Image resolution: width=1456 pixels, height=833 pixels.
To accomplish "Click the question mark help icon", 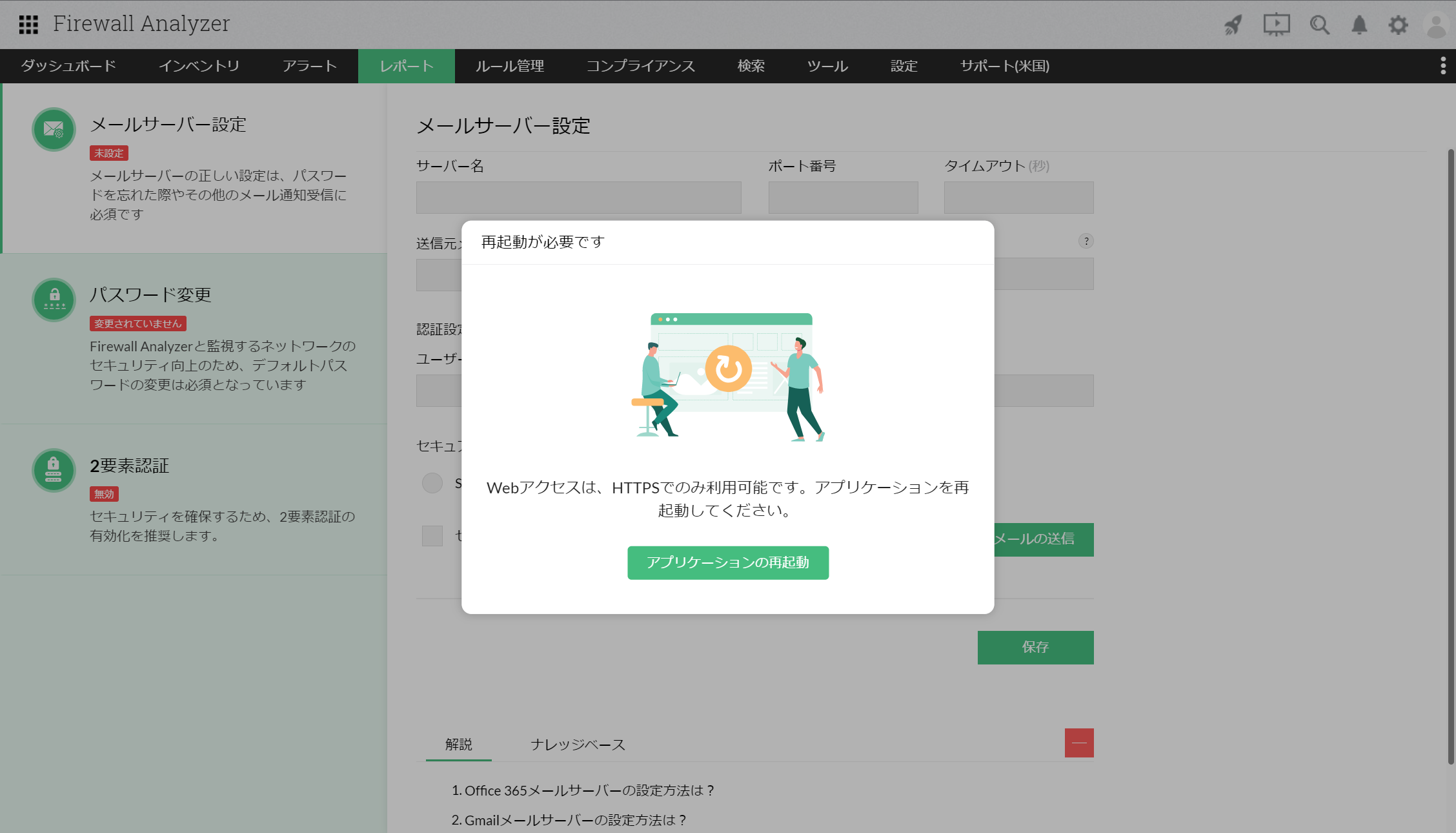I will pyautogui.click(x=1086, y=241).
